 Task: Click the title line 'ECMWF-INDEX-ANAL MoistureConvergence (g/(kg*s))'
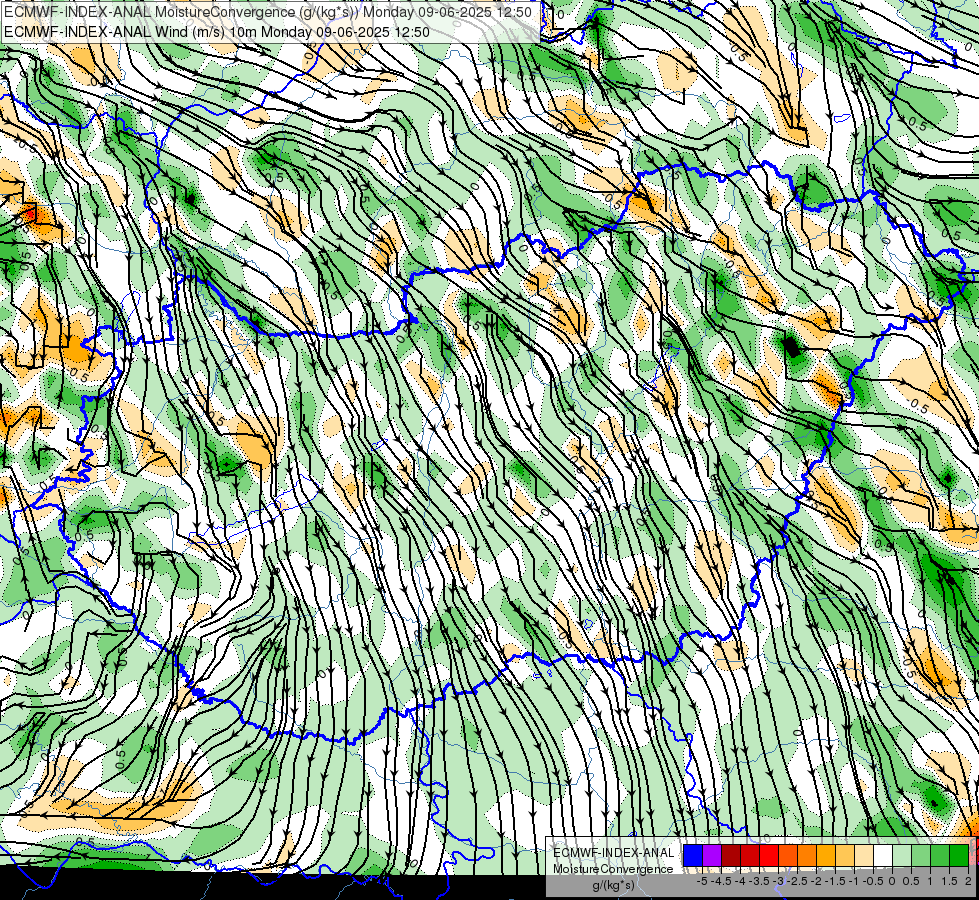183,12
